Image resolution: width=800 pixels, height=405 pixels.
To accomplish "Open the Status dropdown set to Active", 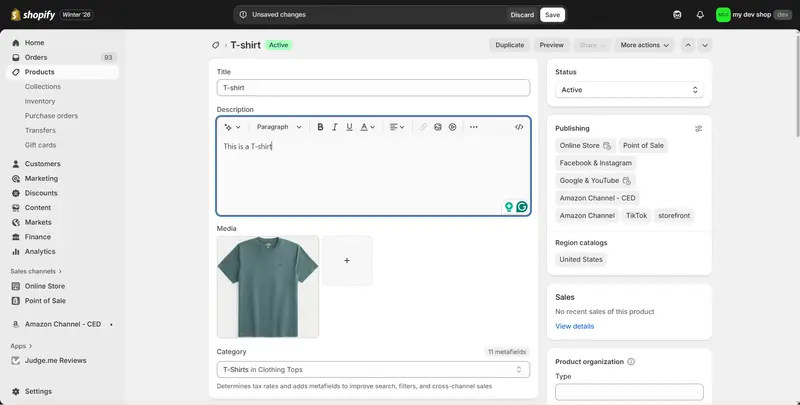I will [629, 90].
